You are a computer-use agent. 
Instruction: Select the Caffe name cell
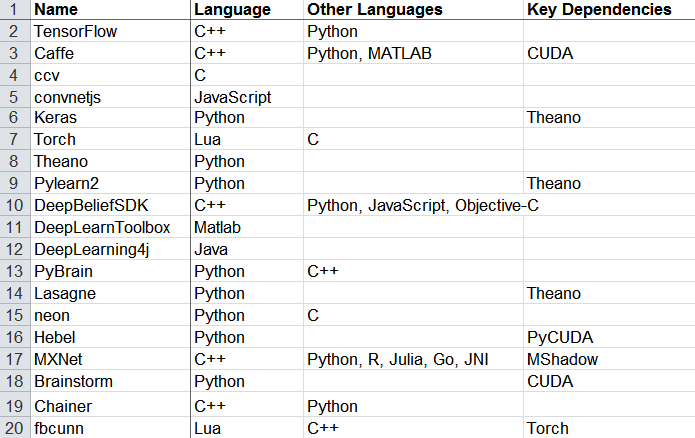tap(110, 53)
